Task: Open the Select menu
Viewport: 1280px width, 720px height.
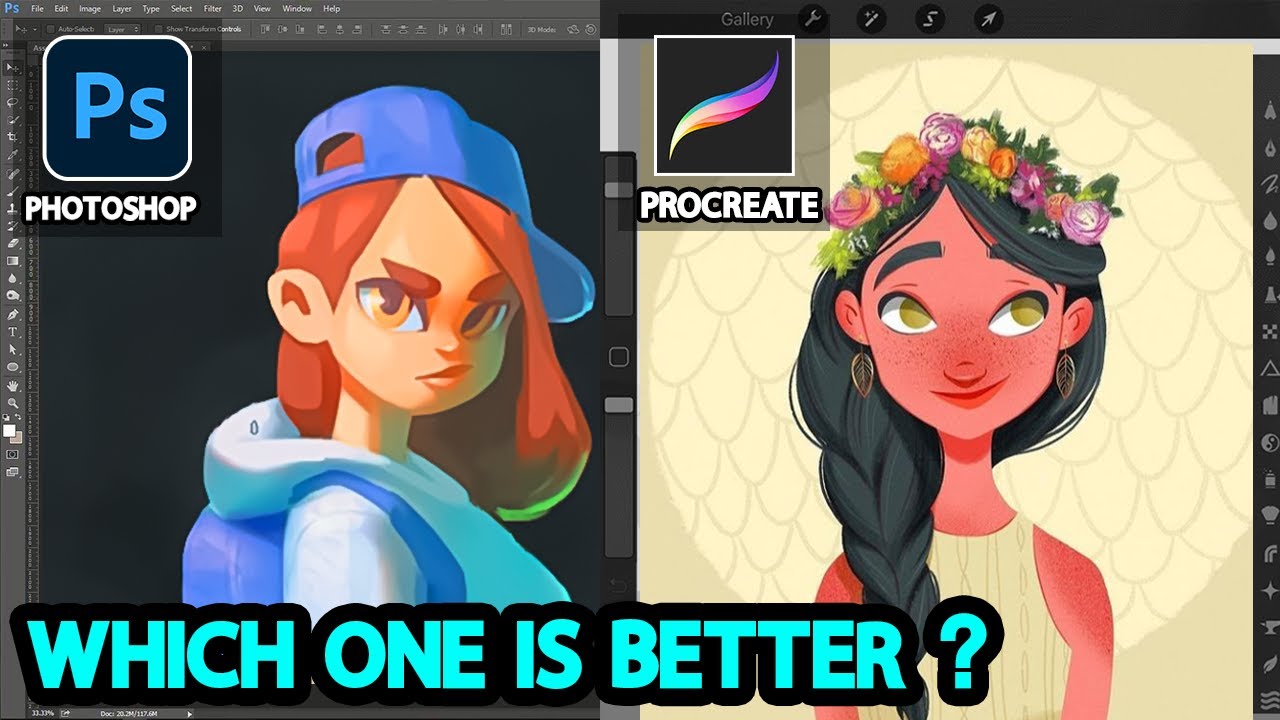Action: 181,8
